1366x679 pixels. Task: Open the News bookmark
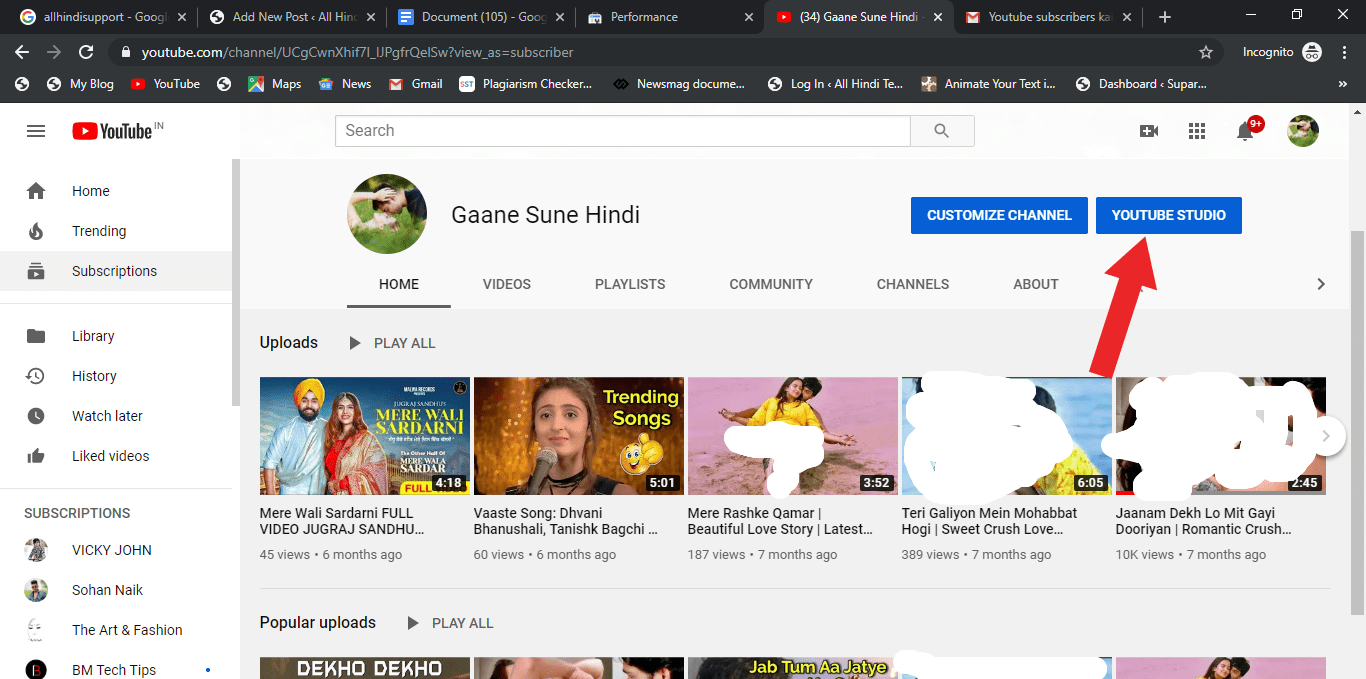[345, 84]
